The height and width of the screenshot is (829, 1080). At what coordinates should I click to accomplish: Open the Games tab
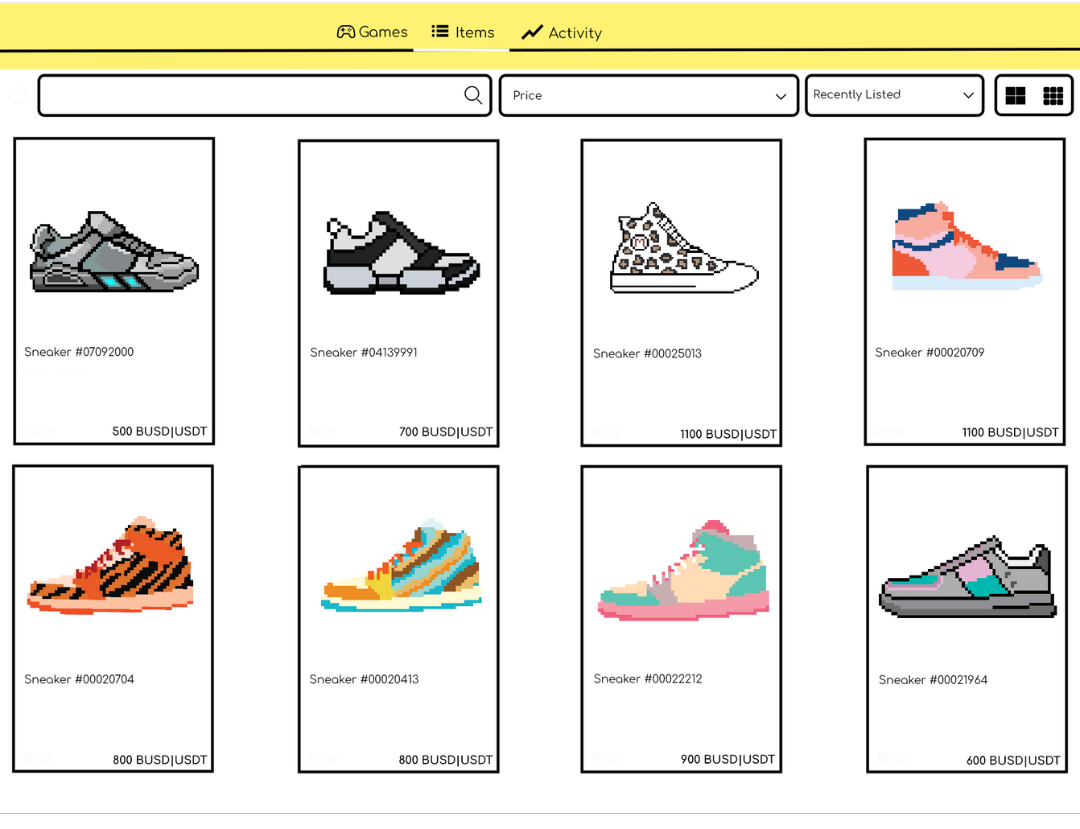click(372, 32)
